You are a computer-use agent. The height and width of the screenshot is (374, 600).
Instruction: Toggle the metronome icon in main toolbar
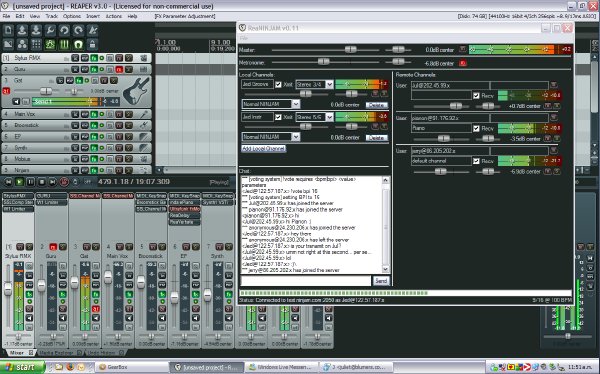(x=92, y=30)
